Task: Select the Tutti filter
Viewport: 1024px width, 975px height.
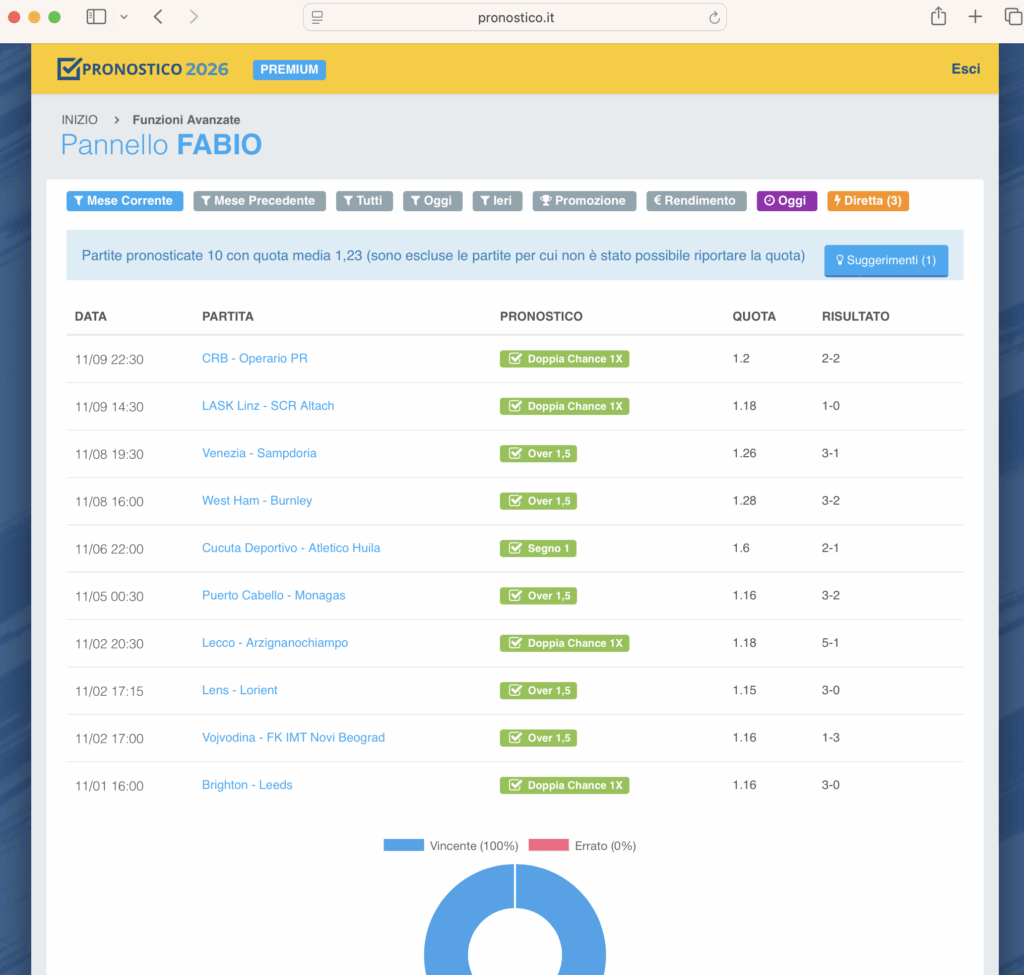Action: point(364,201)
